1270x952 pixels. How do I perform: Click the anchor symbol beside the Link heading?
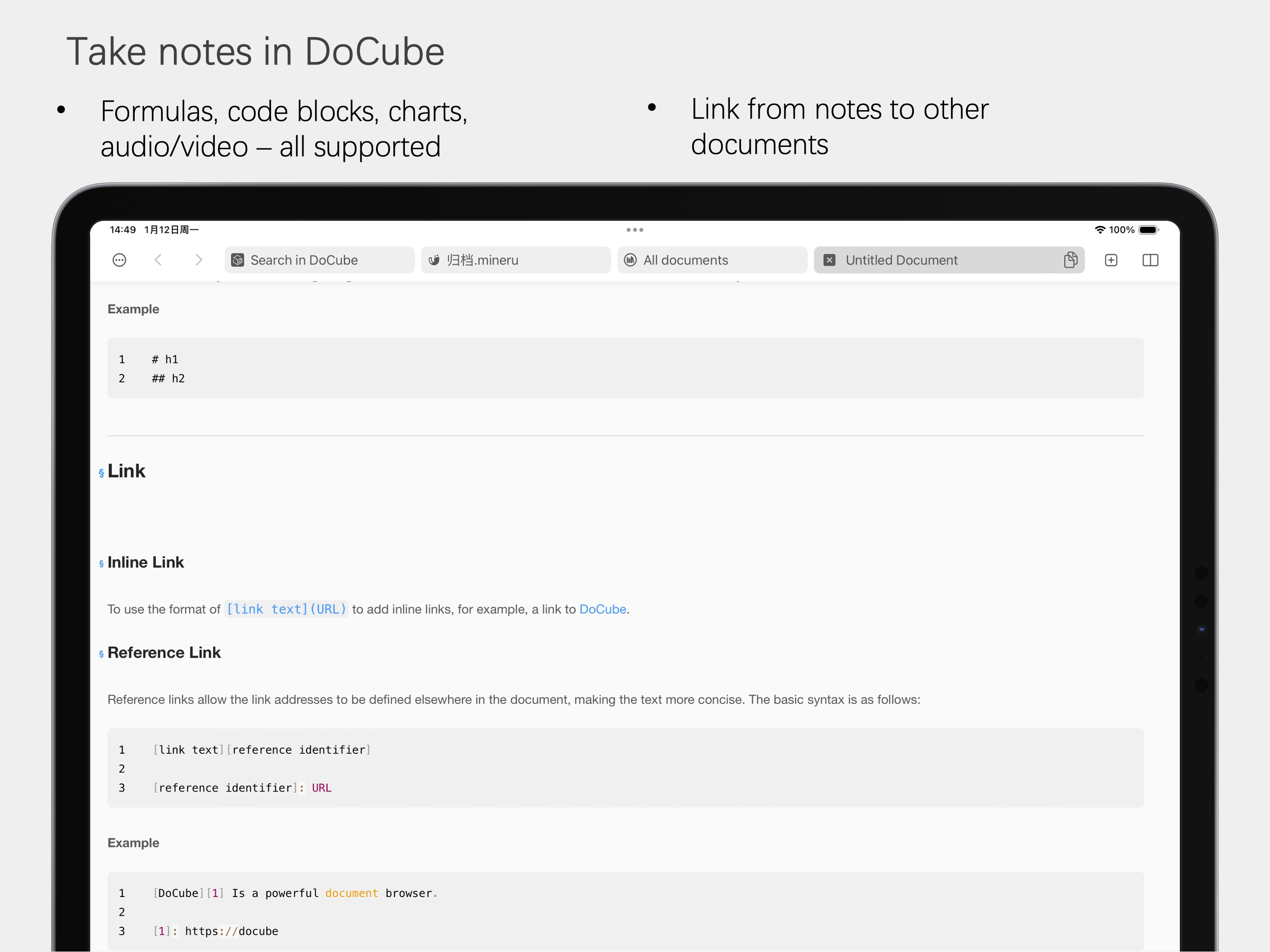pos(101,473)
